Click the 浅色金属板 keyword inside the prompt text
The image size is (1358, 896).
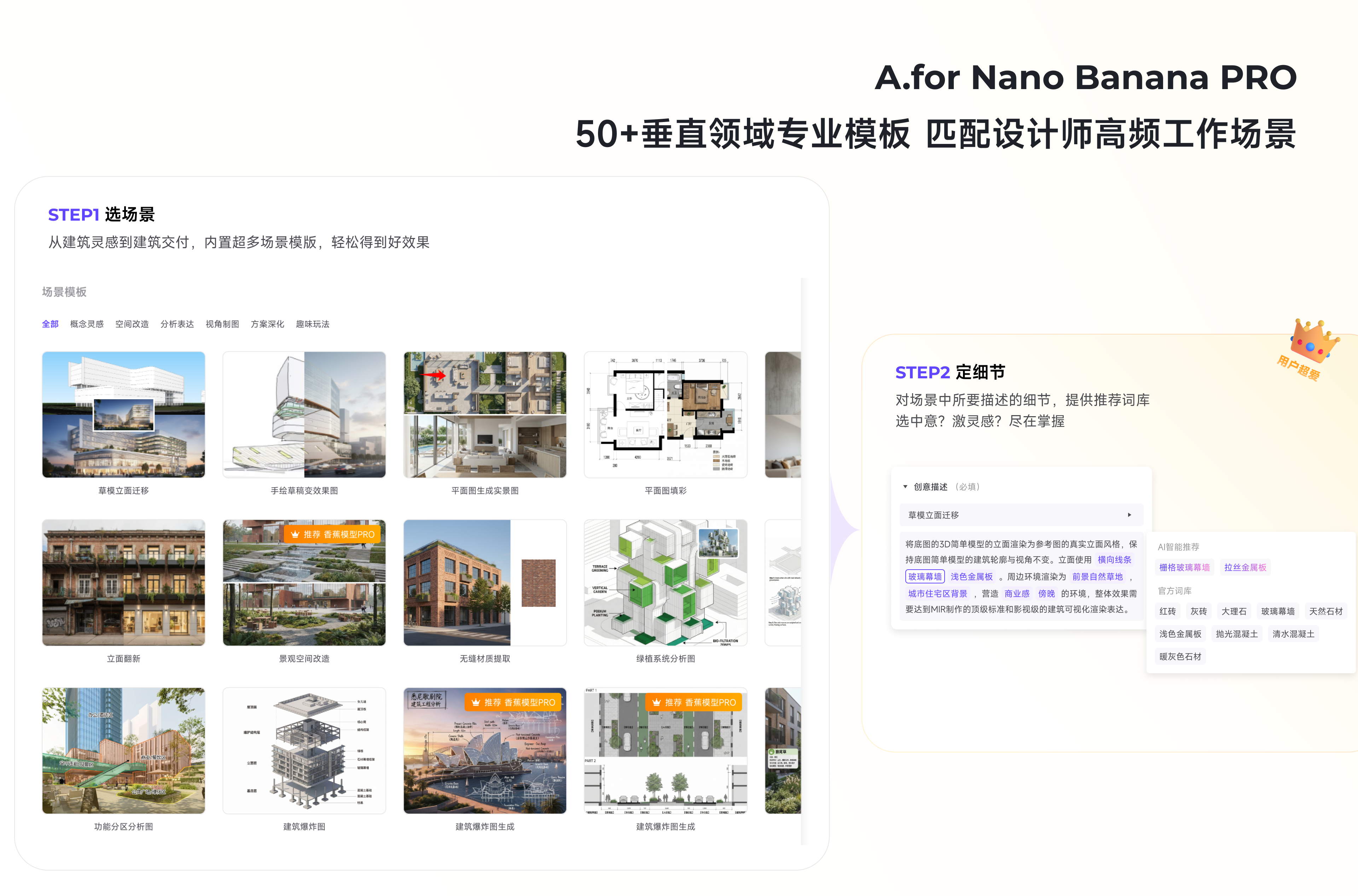click(971, 577)
